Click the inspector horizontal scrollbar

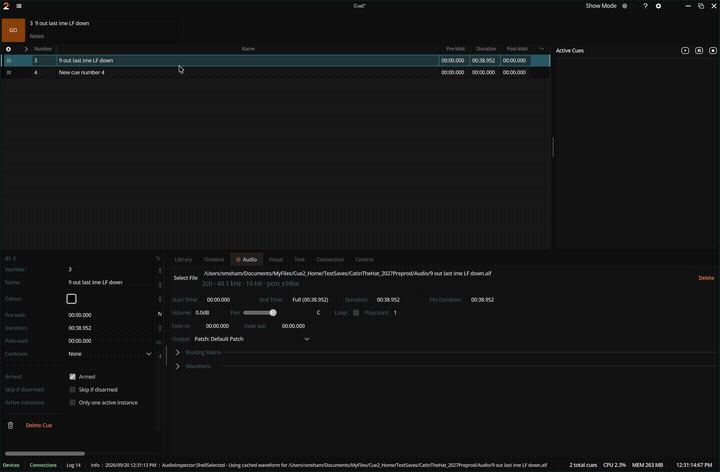(45, 453)
